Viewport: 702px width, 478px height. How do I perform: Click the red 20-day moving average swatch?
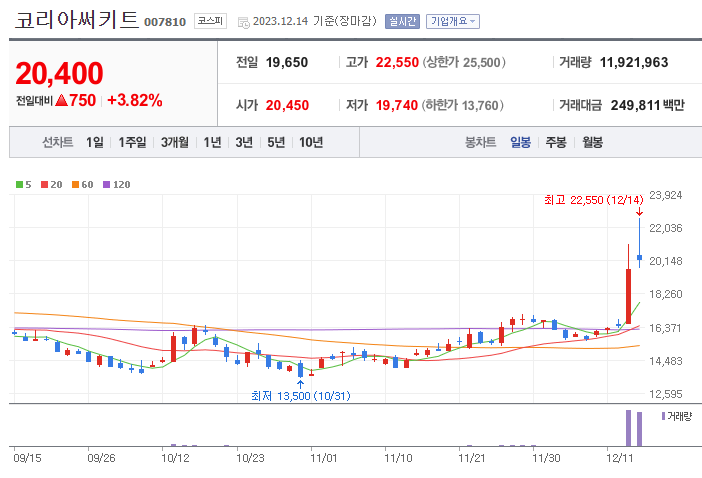pyautogui.click(x=44, y=184)
